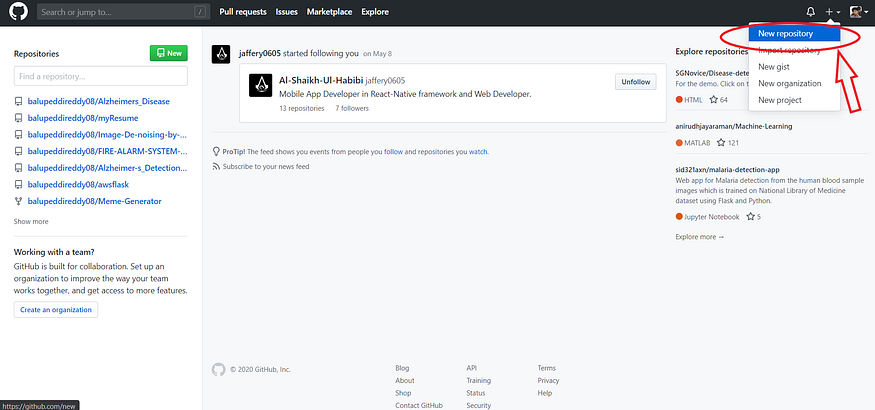The image size is (875, 410).
Task: Click the star icon next to 5
Action: point(751,216)
